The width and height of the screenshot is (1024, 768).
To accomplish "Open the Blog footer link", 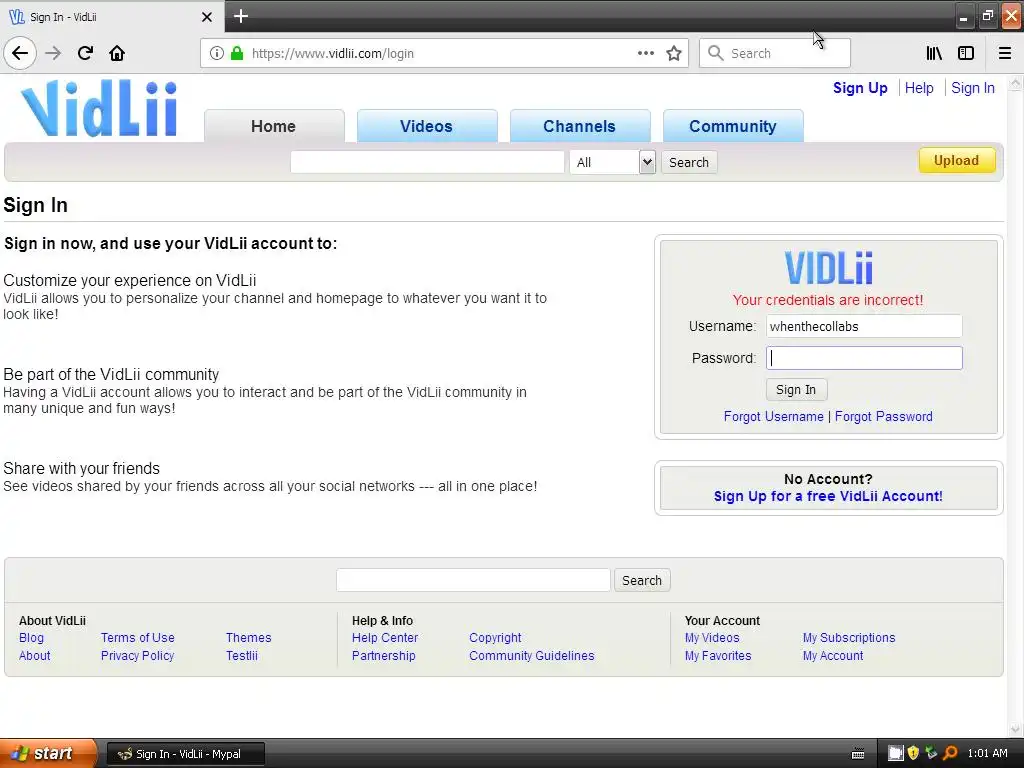I will (x=31, y=638).
